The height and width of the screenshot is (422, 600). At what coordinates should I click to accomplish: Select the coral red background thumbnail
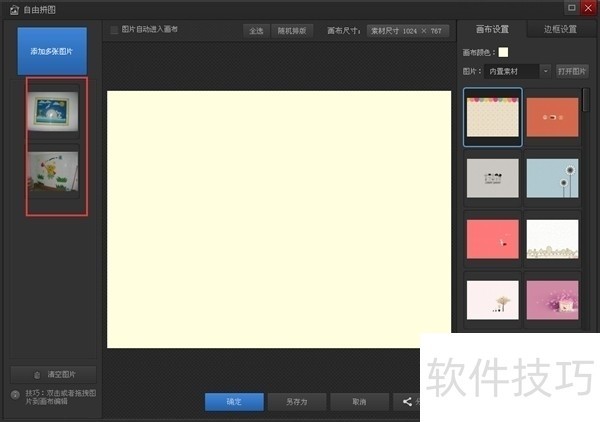click(492, 239)
